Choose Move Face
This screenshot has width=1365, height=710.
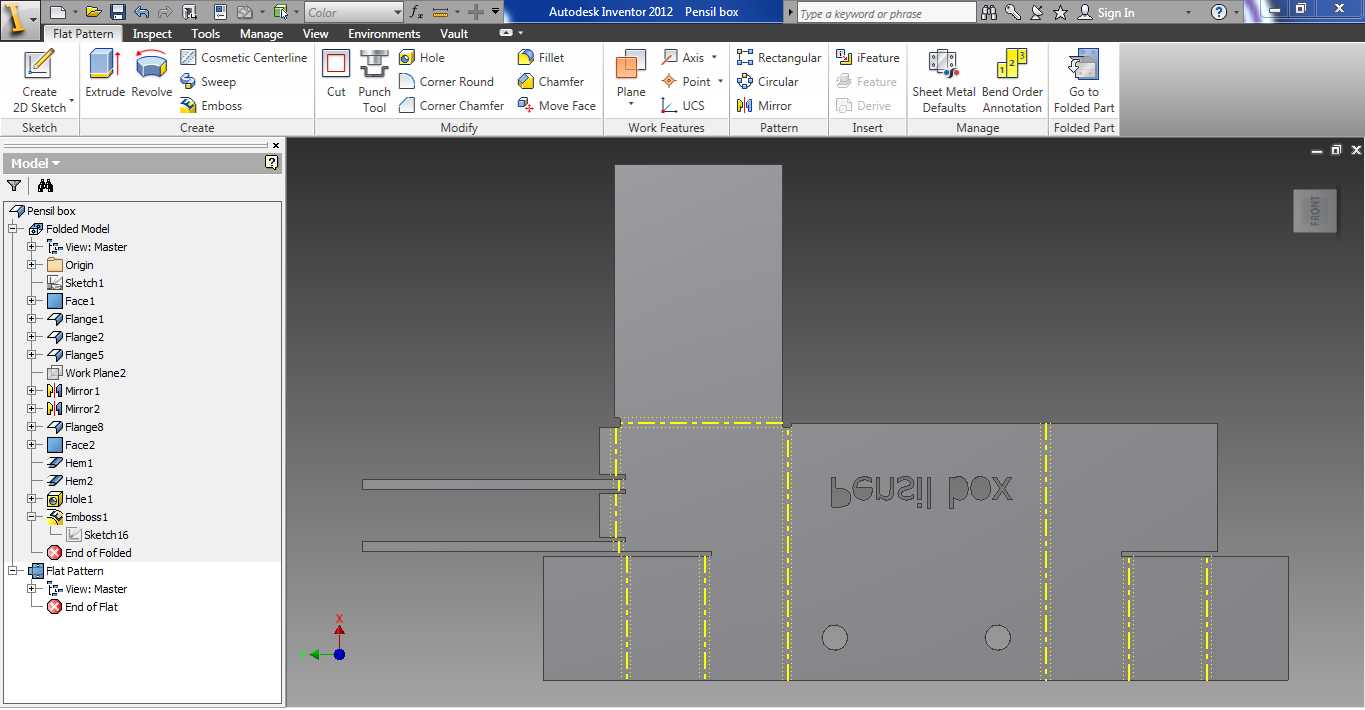tap(556, 105)
